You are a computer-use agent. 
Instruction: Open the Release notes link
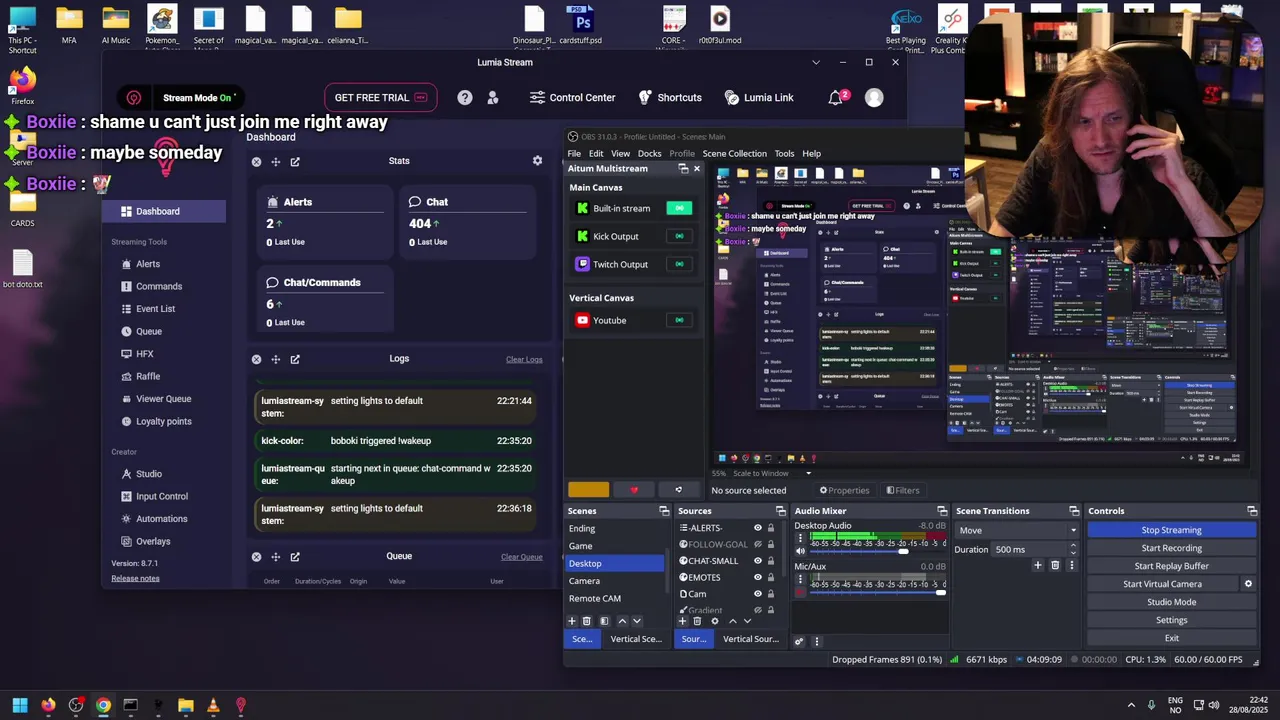coord(135,578)
